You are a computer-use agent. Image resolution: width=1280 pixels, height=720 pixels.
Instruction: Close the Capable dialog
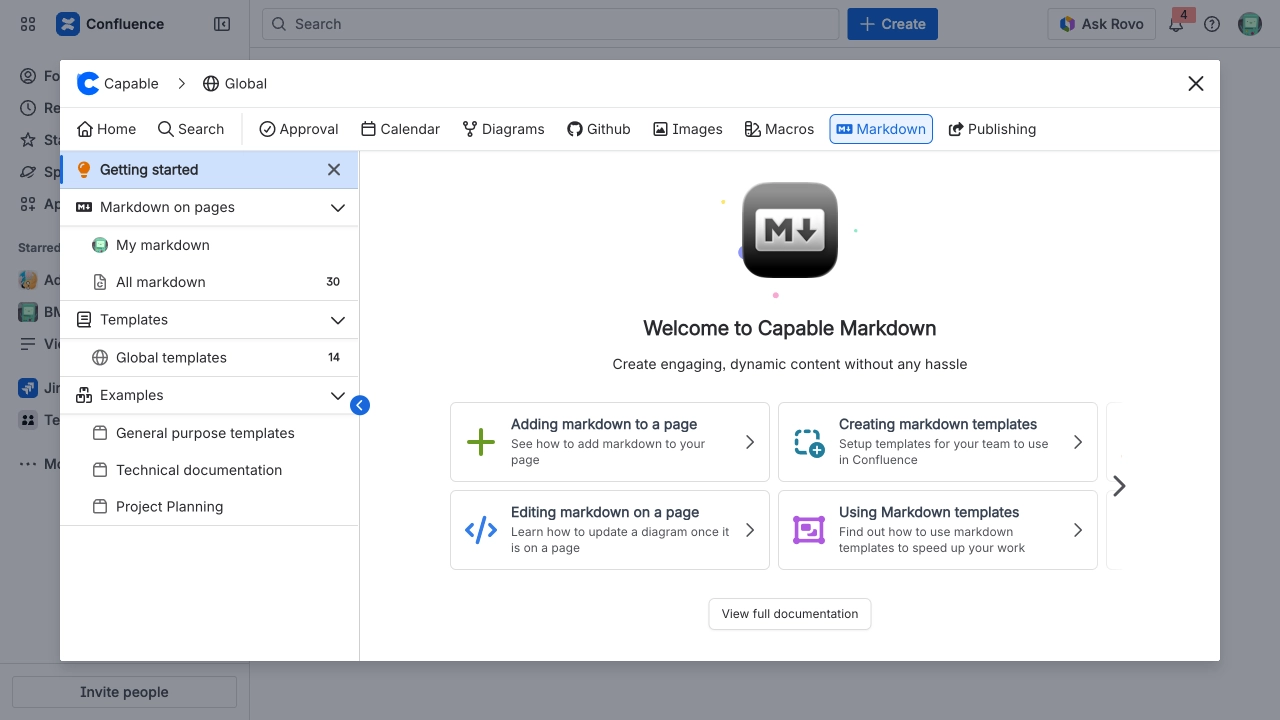tap(1196, 84)
